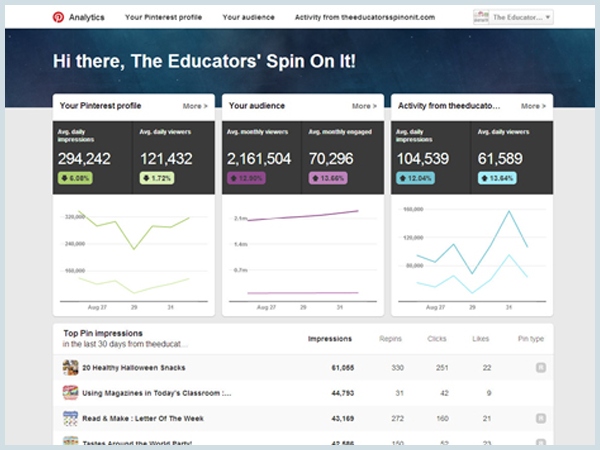Click the account avatar thumbnail in header

[x=481, y=17]
